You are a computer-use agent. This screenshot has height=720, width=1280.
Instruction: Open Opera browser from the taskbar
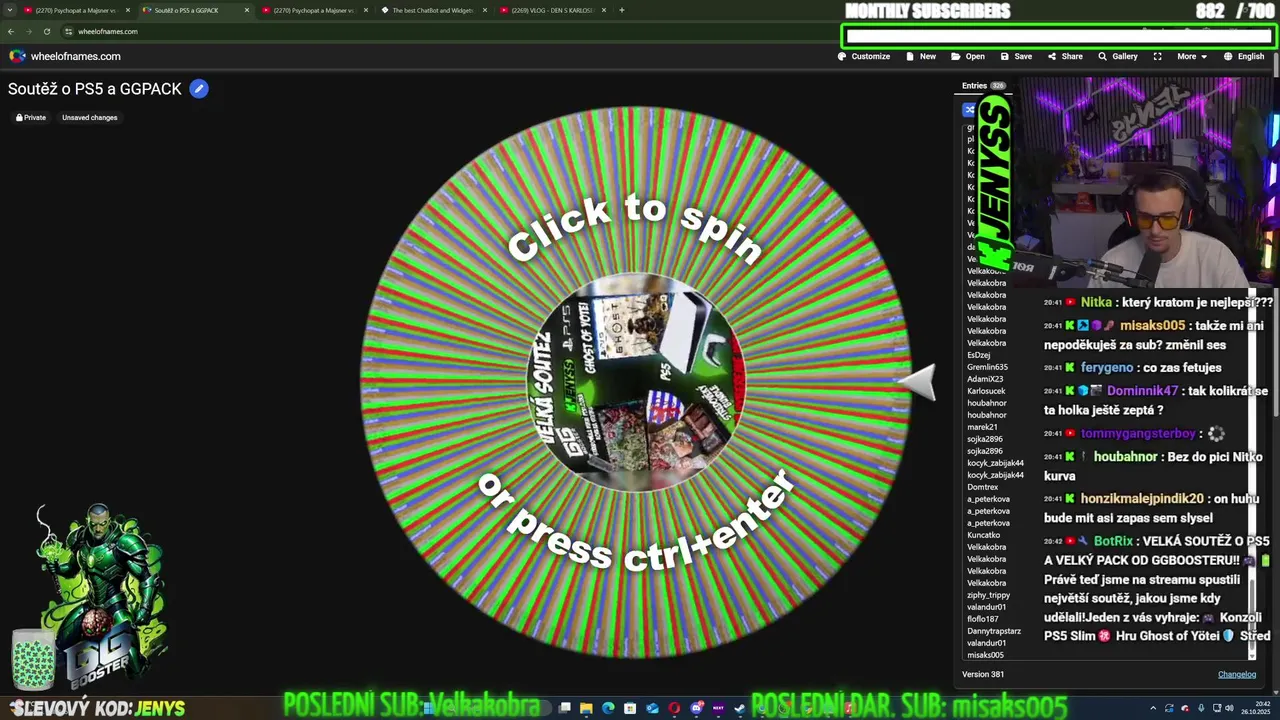674,708
